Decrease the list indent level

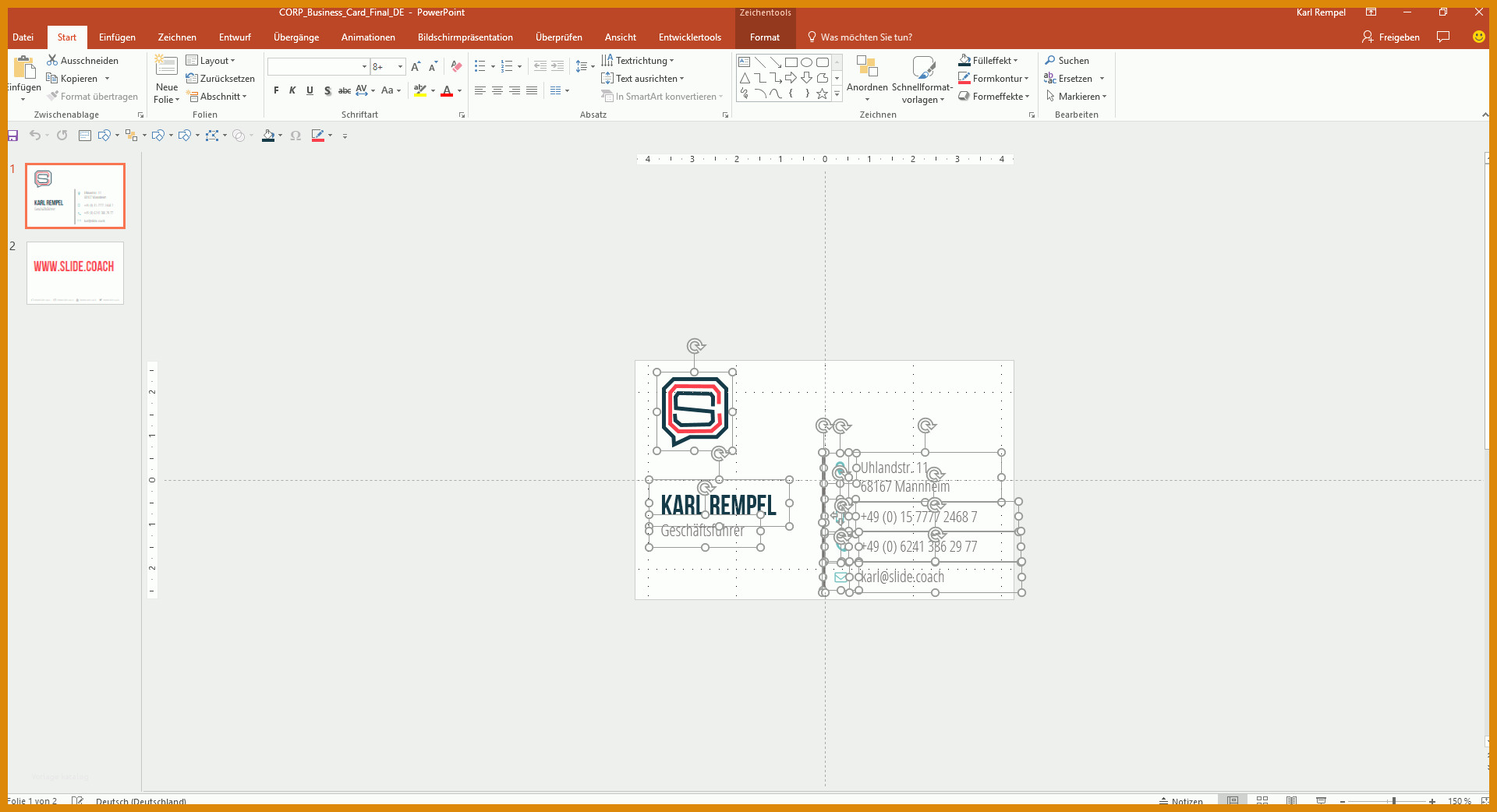[x=540, y=67]
